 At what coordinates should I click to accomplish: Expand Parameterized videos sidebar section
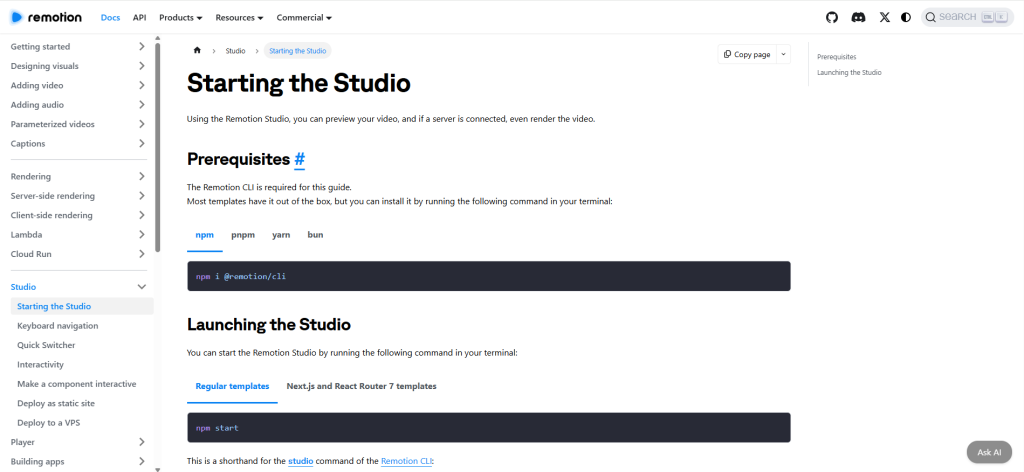click(x=78, y=124)
